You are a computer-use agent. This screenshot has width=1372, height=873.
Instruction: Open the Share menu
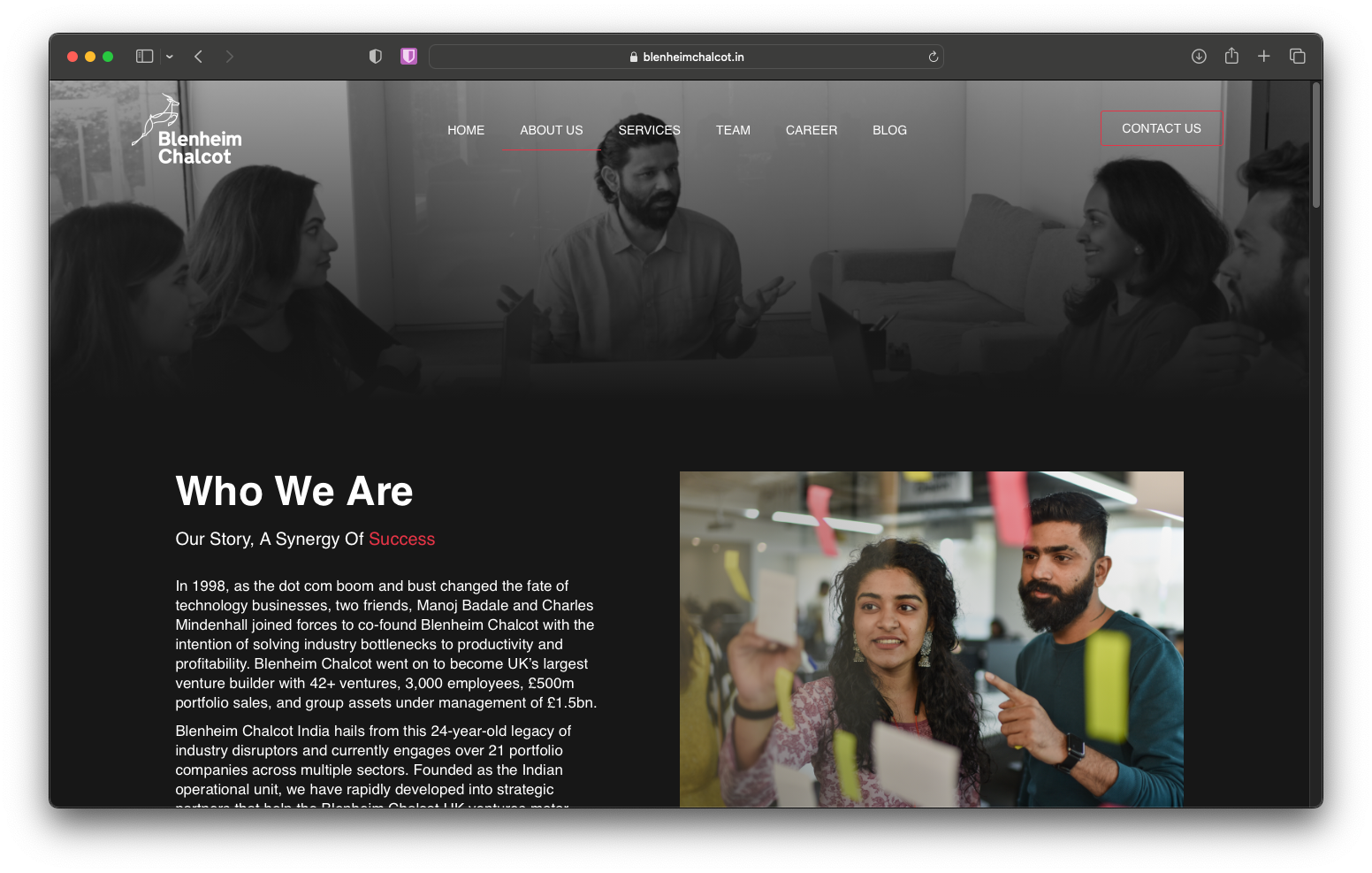(1231, 57)
